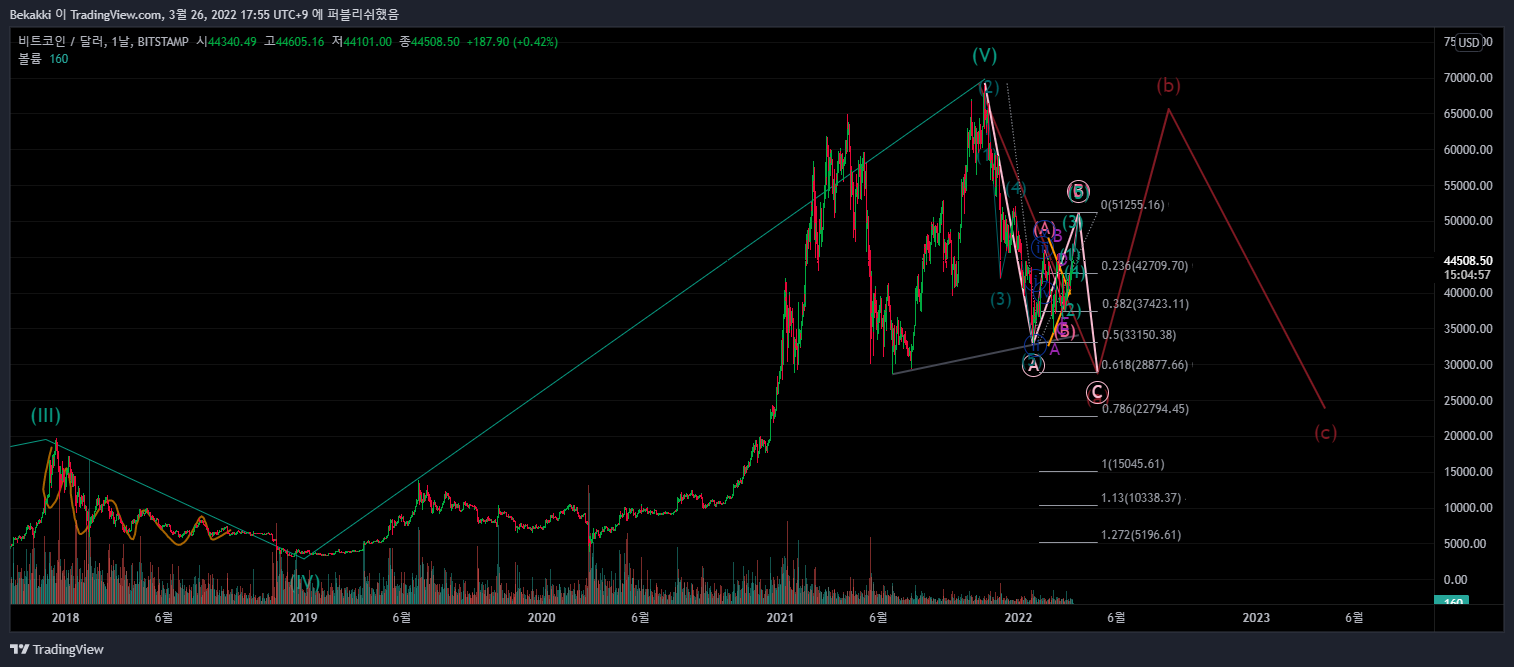Click the BITSTAMP exchange label
This screenshot has height=667, width=1514.
pos(163,42)
